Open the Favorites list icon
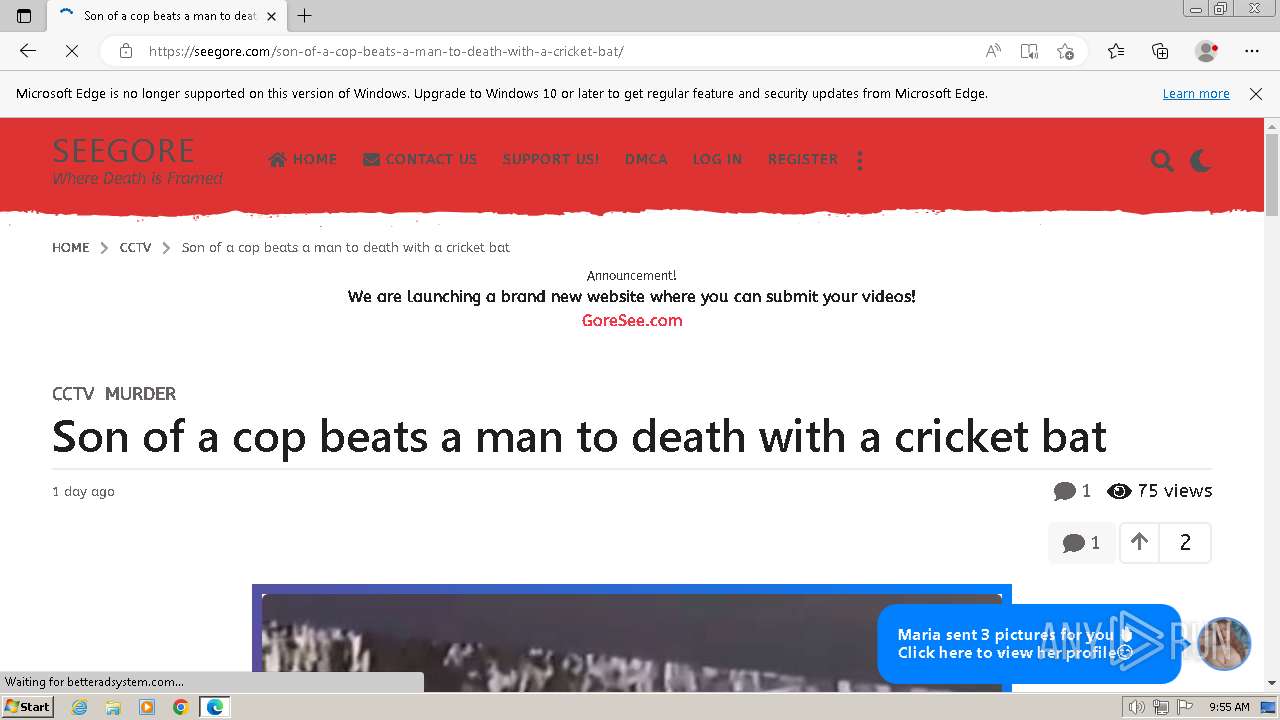Image resolution: width=1280 pixels, height=720 pixels. coord(1116,51)
